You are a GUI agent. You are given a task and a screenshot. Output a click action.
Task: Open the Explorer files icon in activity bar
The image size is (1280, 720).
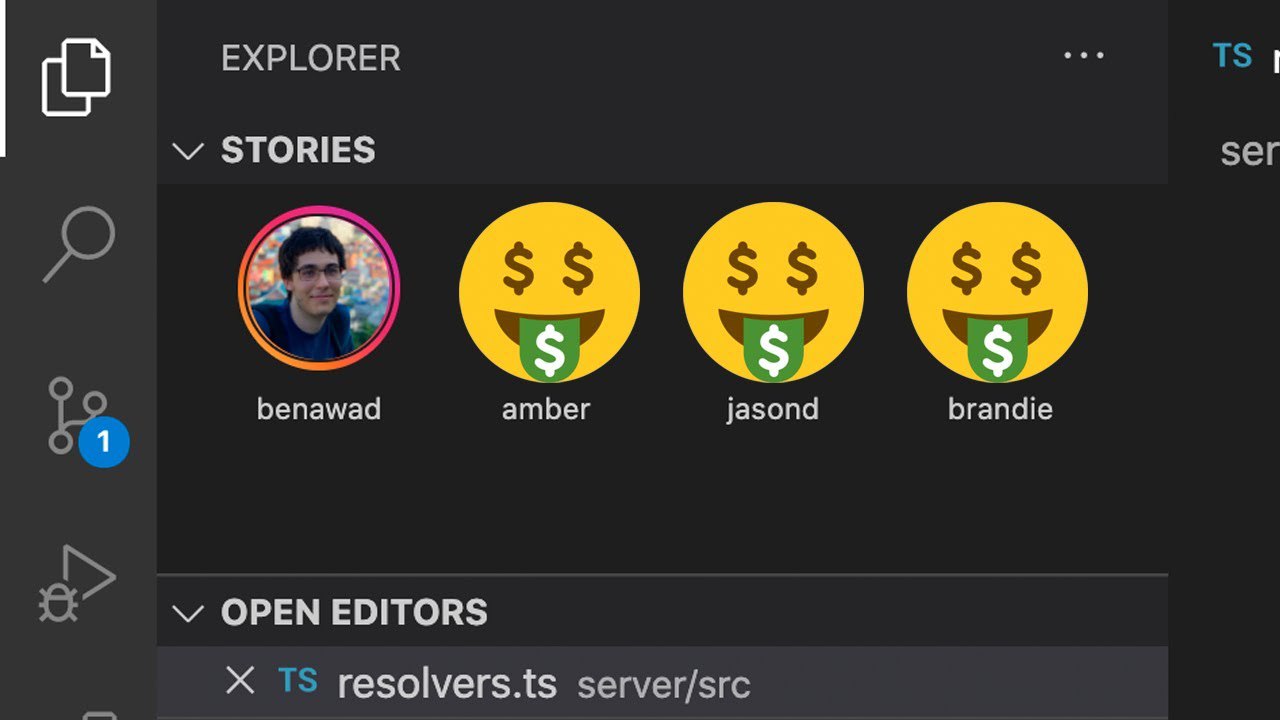click(x=76, y=77)
